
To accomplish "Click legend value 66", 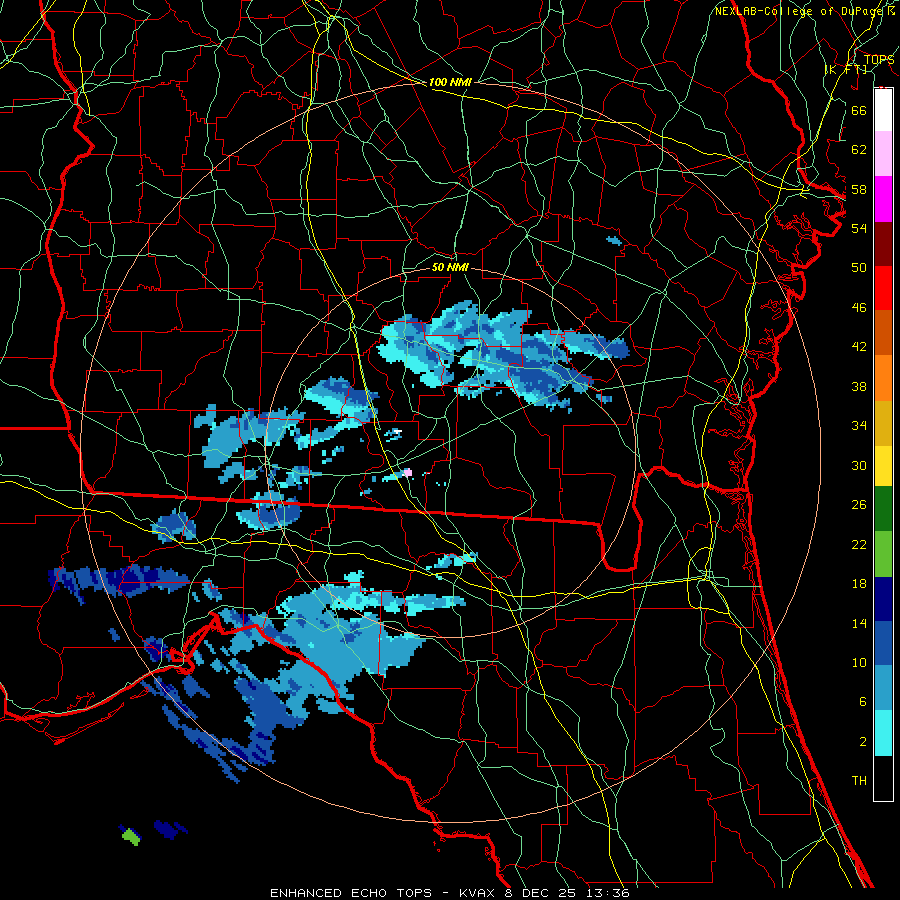I will point(859,110).
